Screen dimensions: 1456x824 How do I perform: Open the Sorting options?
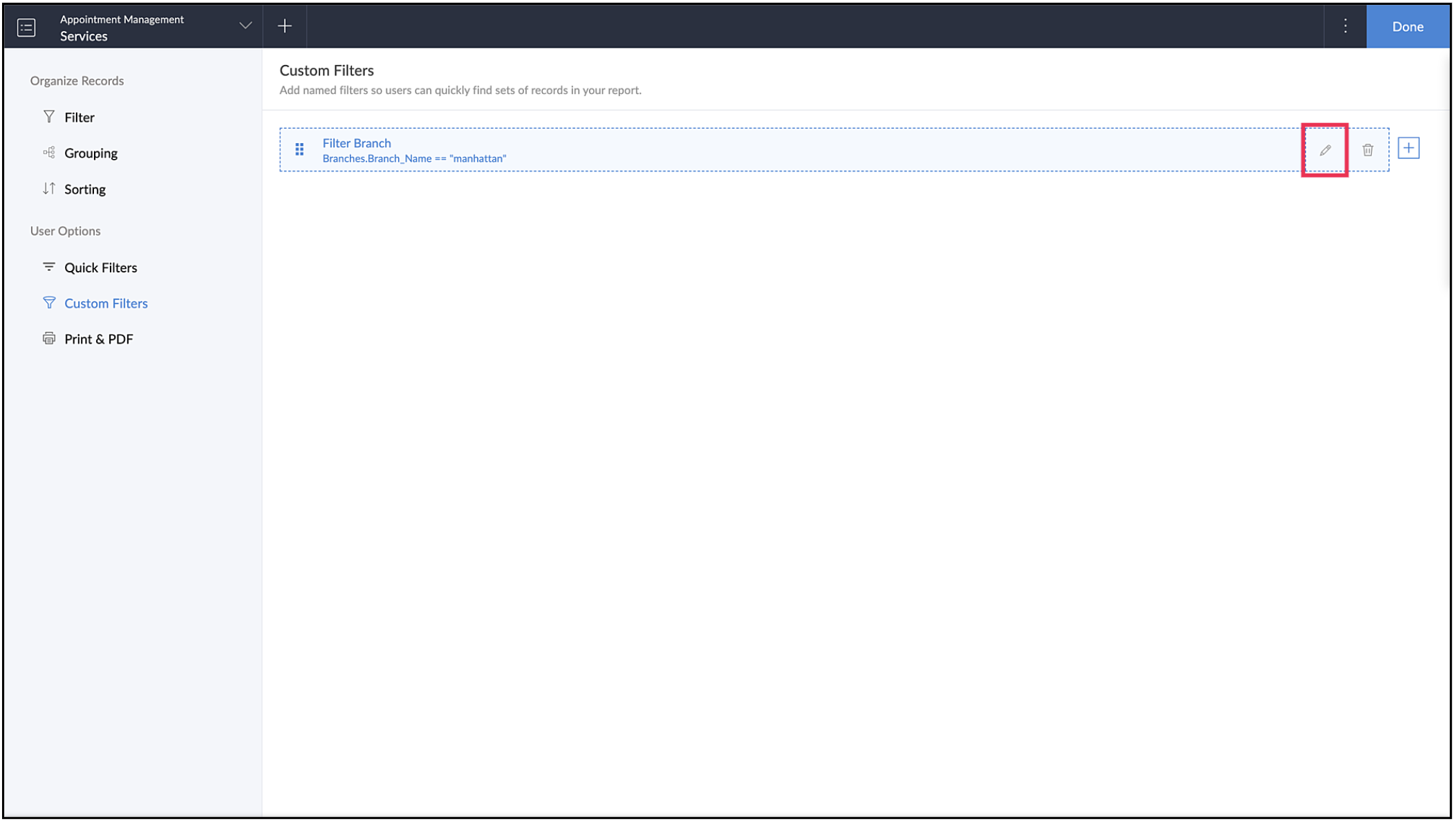[x=84, y=189]
